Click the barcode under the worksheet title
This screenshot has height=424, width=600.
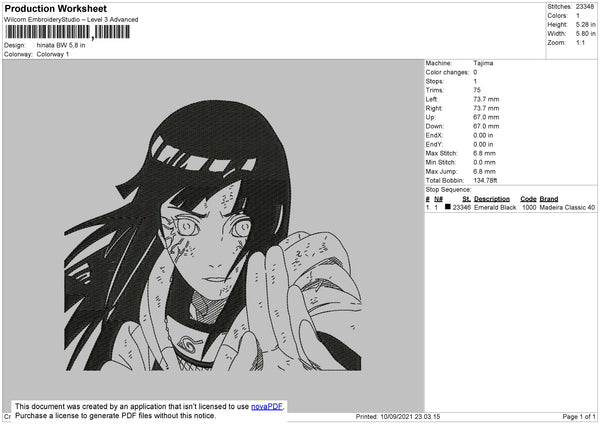pos(67,32)
